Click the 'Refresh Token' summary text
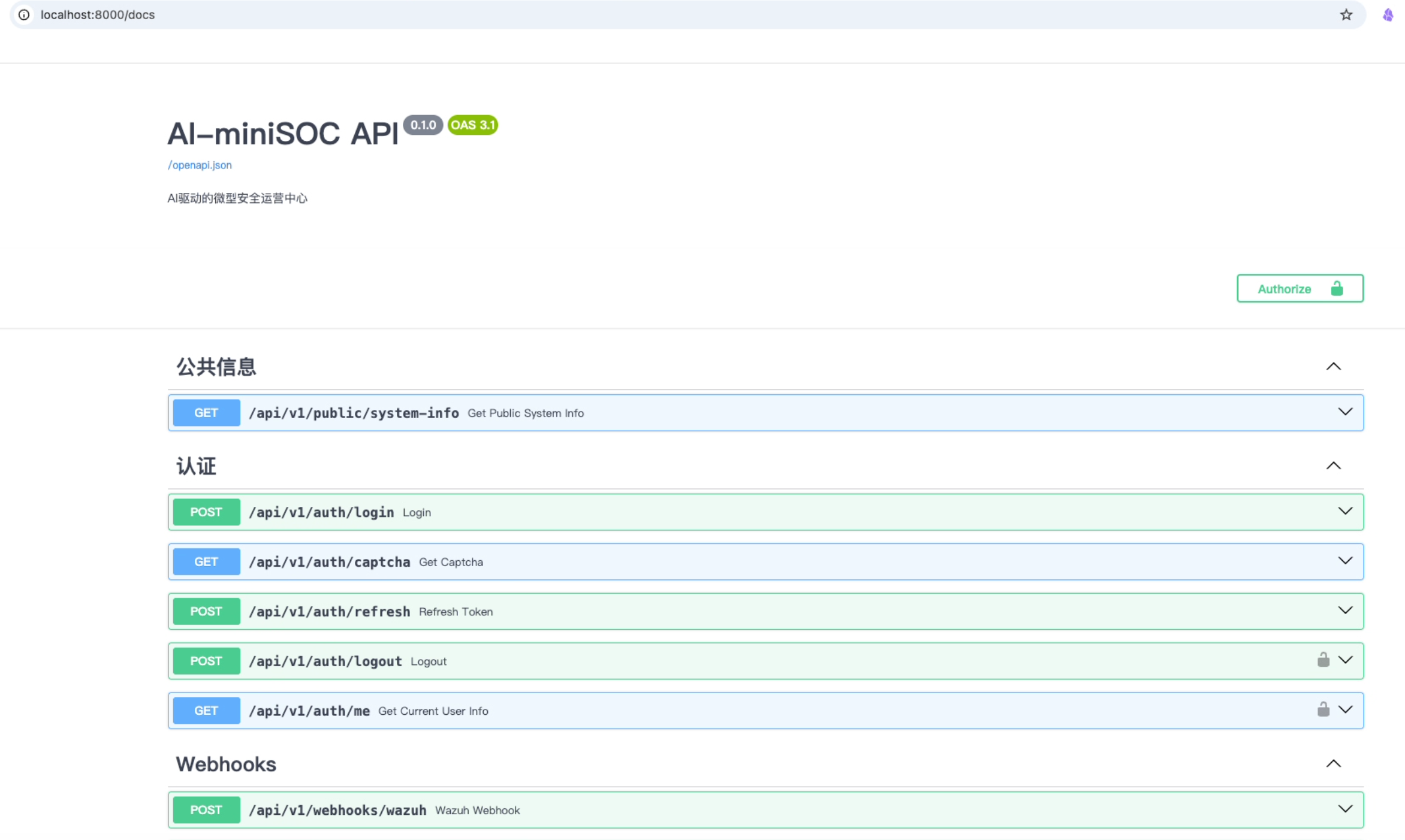The height and width of the screenshot is (840, 1405). pos(456,612)
